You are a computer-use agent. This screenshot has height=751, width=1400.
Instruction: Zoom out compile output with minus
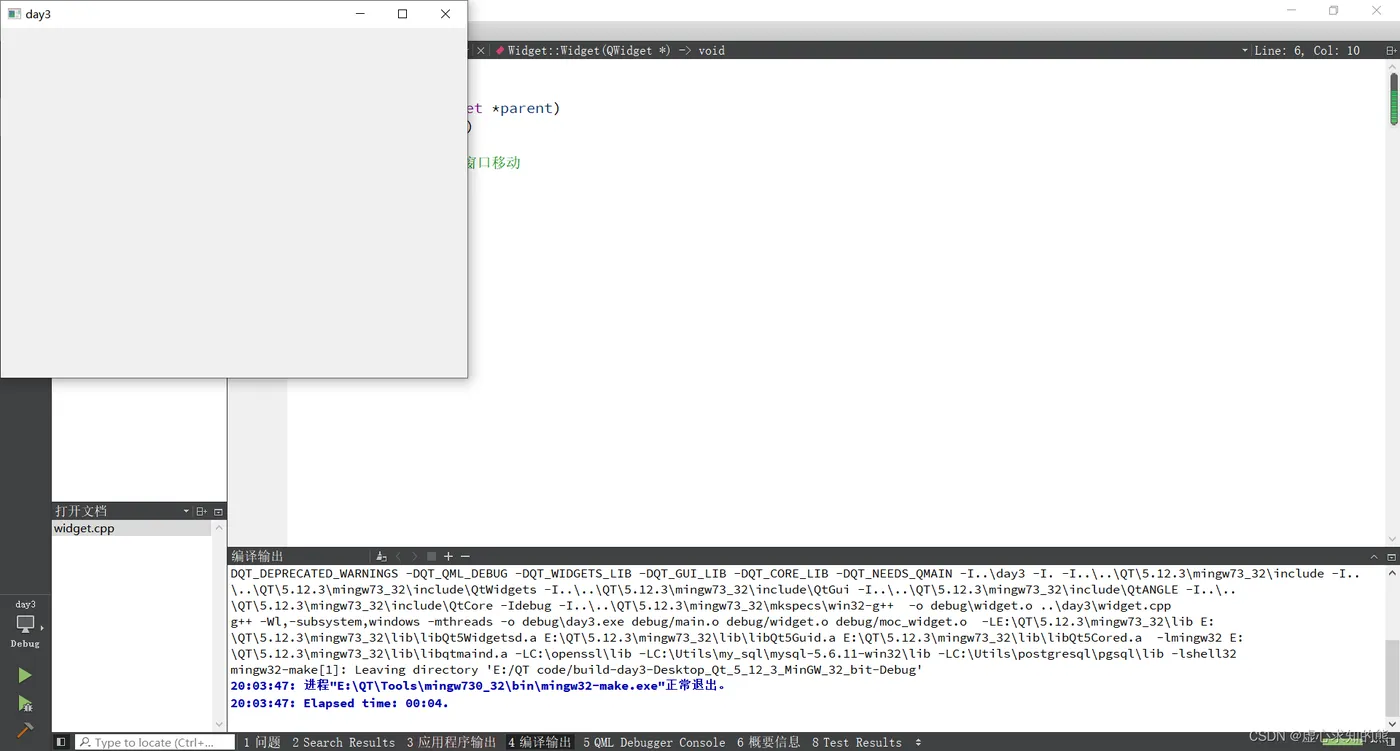[x=465, y=556]
